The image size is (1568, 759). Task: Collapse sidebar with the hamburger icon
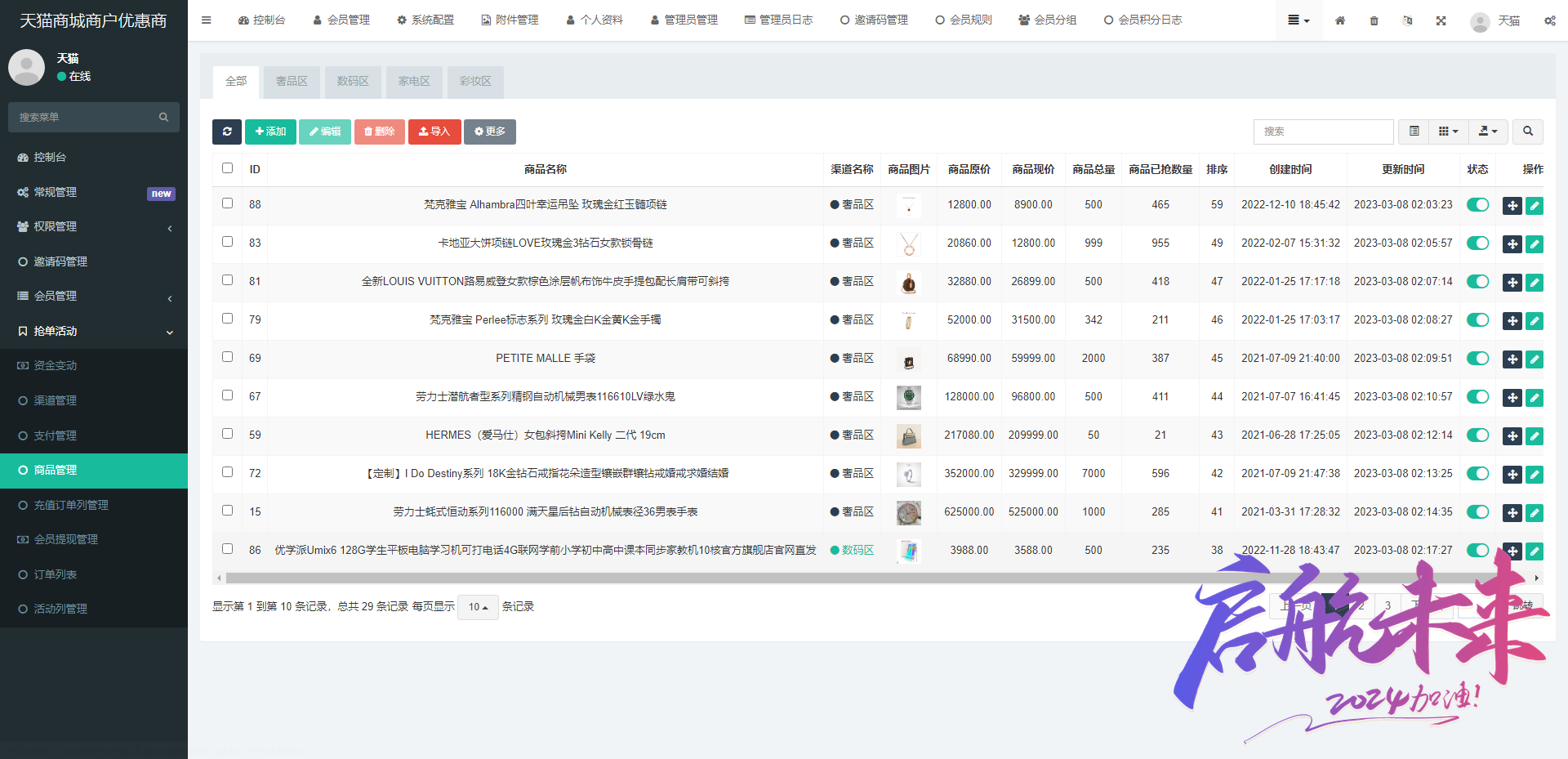click(206, 20)
